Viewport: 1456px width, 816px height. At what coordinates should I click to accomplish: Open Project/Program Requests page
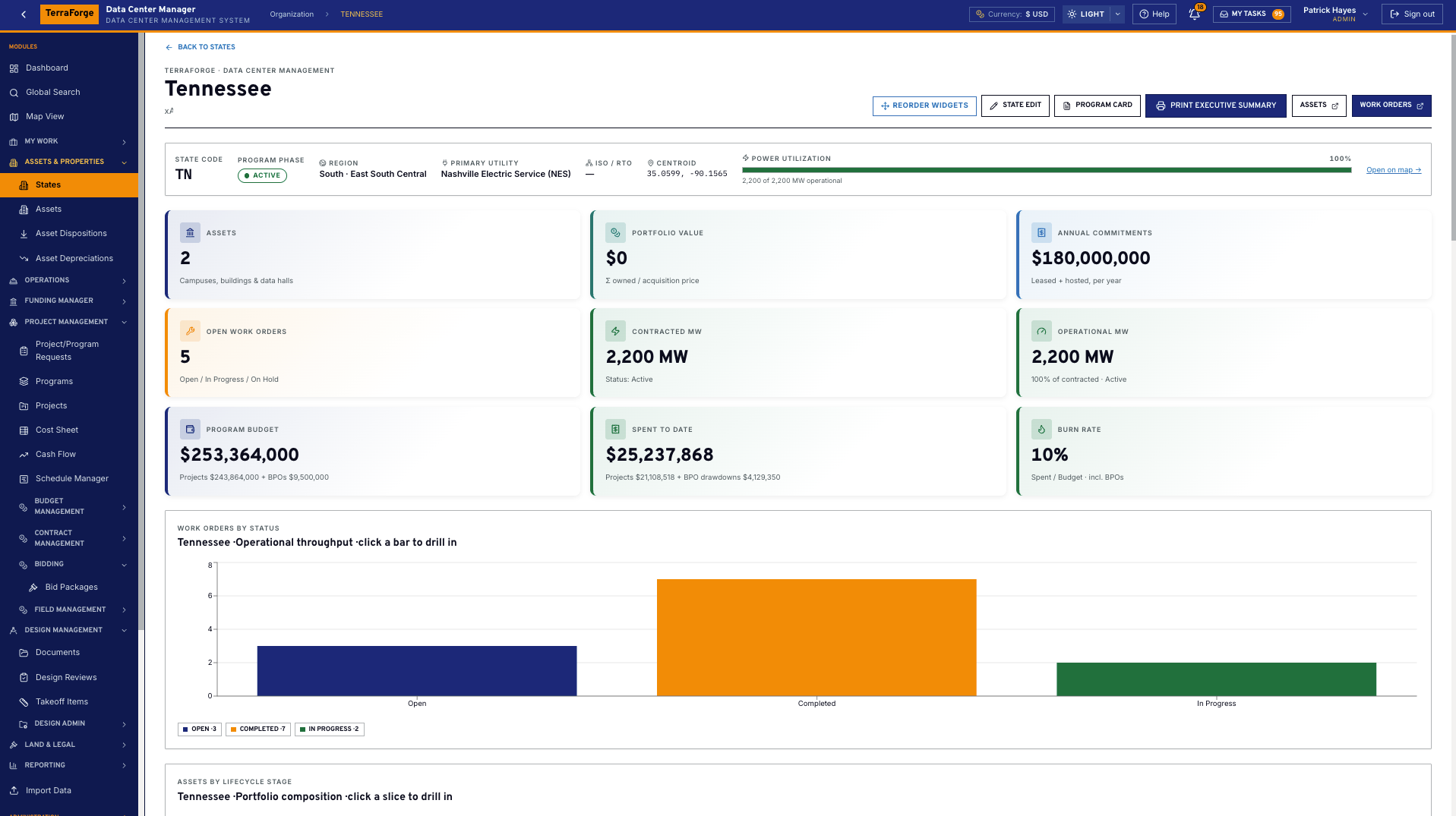69,351
